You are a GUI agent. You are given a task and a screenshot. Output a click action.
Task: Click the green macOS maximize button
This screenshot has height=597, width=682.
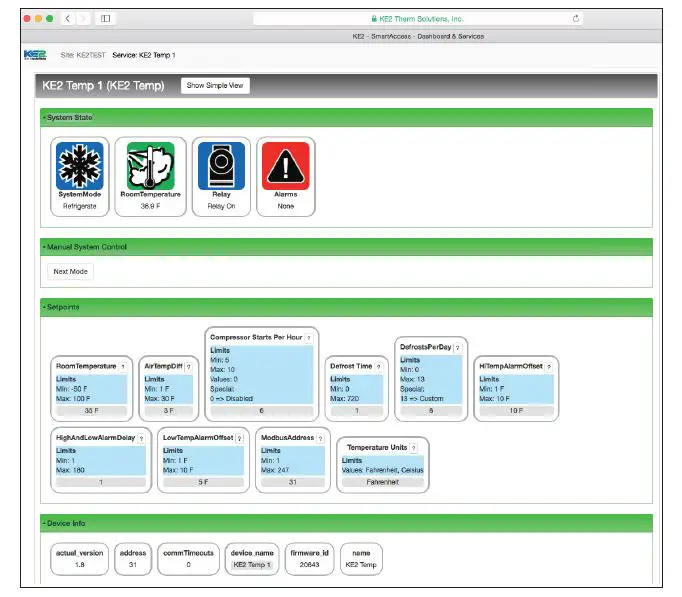(x=50, y=18)
